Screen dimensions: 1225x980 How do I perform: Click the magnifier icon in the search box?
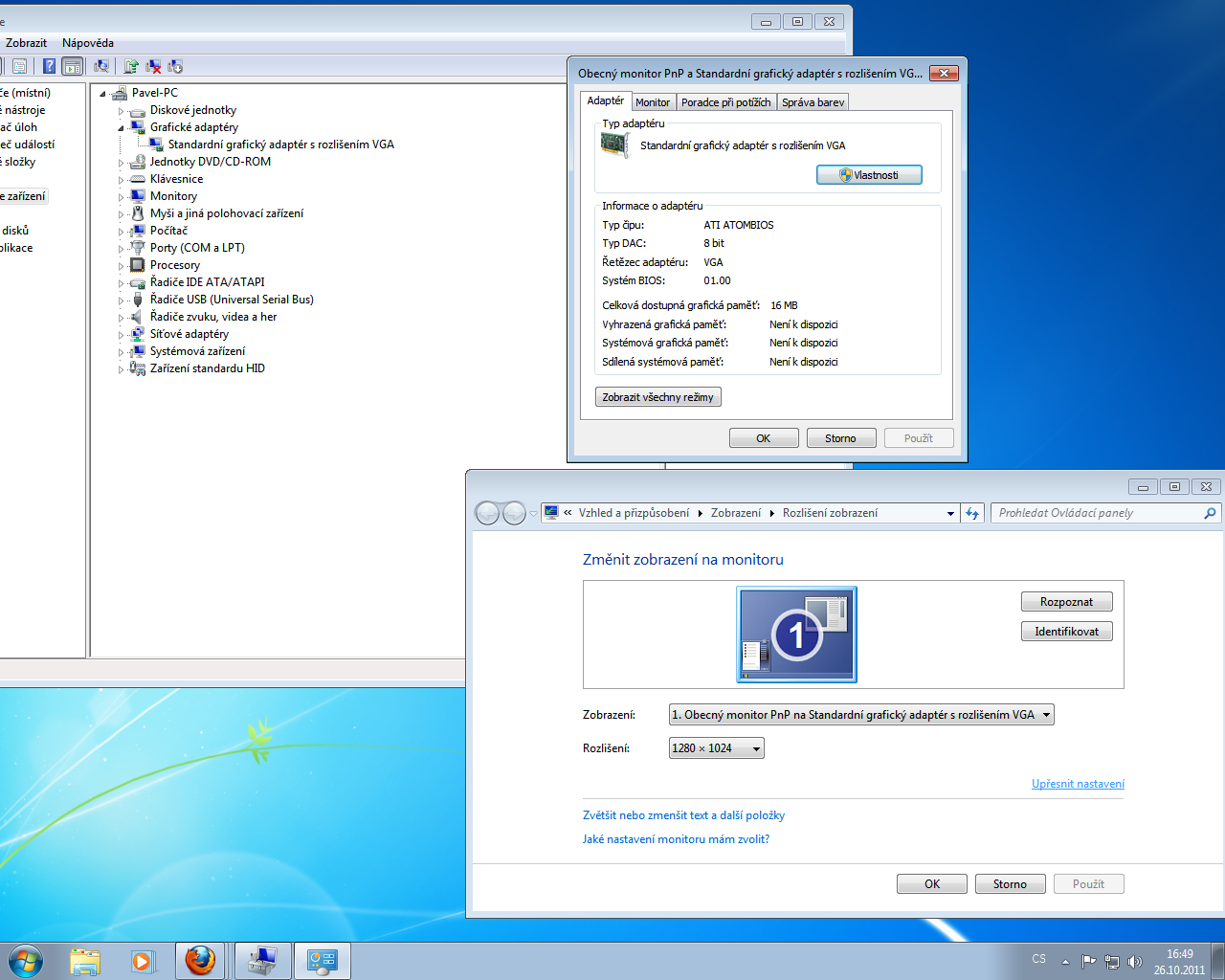tap(1210, 513)
